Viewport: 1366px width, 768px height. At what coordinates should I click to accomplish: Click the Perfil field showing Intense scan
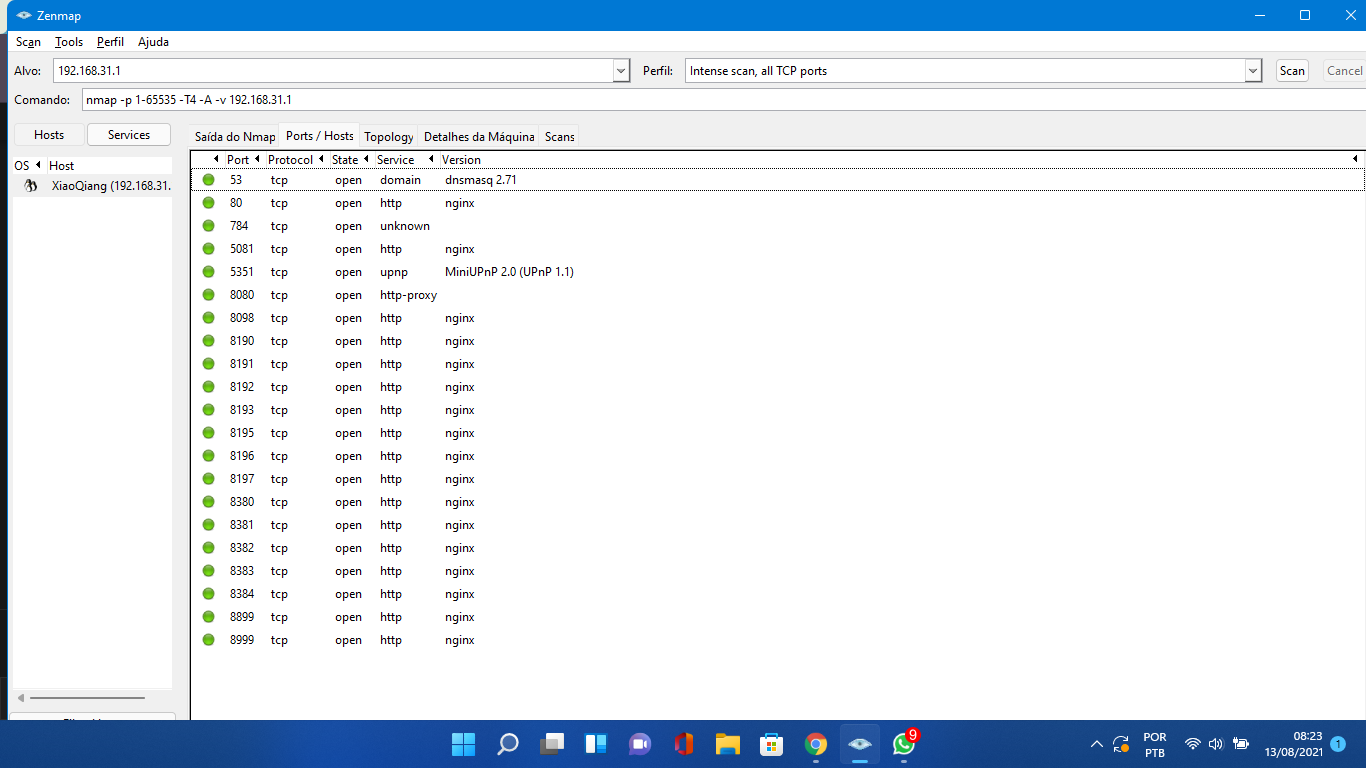[965, 71]
